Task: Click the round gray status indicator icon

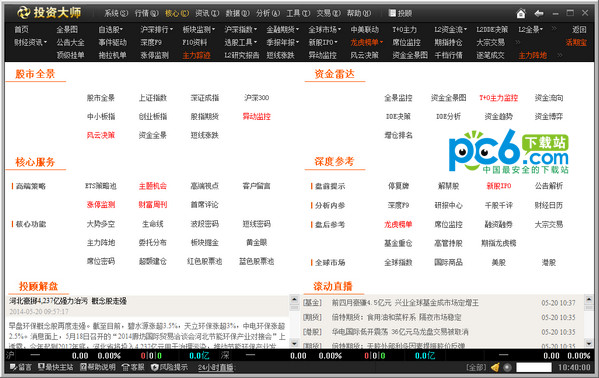Action: pos(507,367)
